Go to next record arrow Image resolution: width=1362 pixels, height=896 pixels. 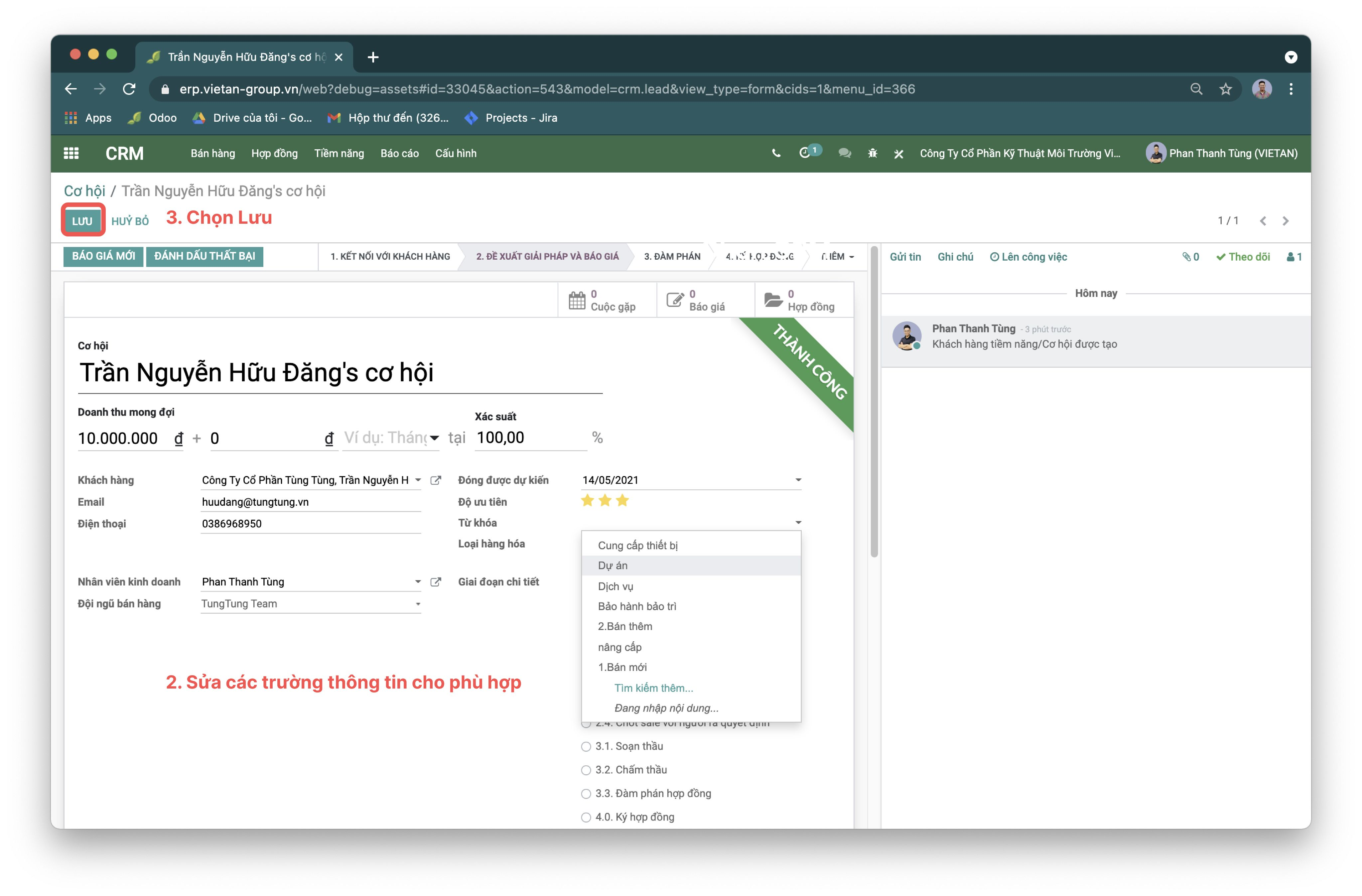(1285, 221)
